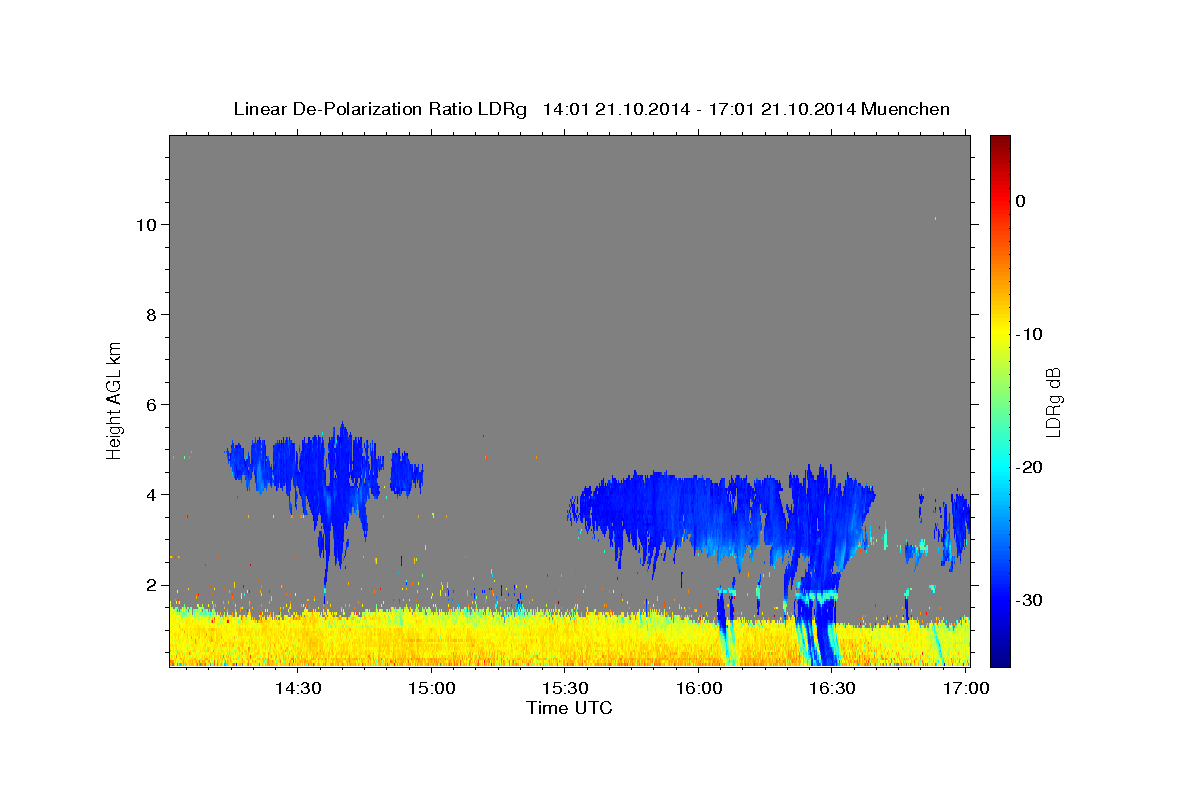Viewport: 1200px width, 800px height.
Task: Click the 'Time UTC' axis label
Action: (x=569, y=708)
